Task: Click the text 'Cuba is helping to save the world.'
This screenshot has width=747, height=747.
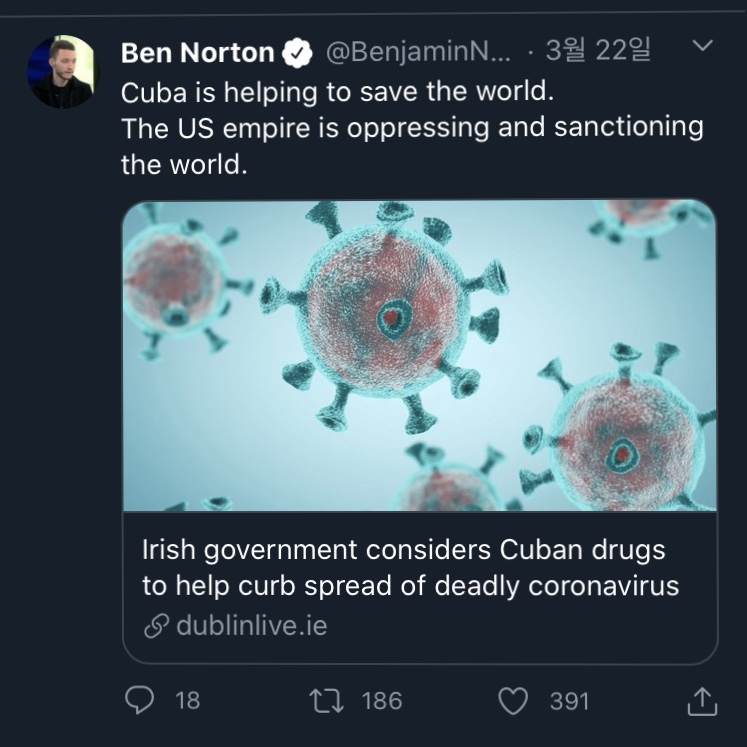Action: pos(336,93)
